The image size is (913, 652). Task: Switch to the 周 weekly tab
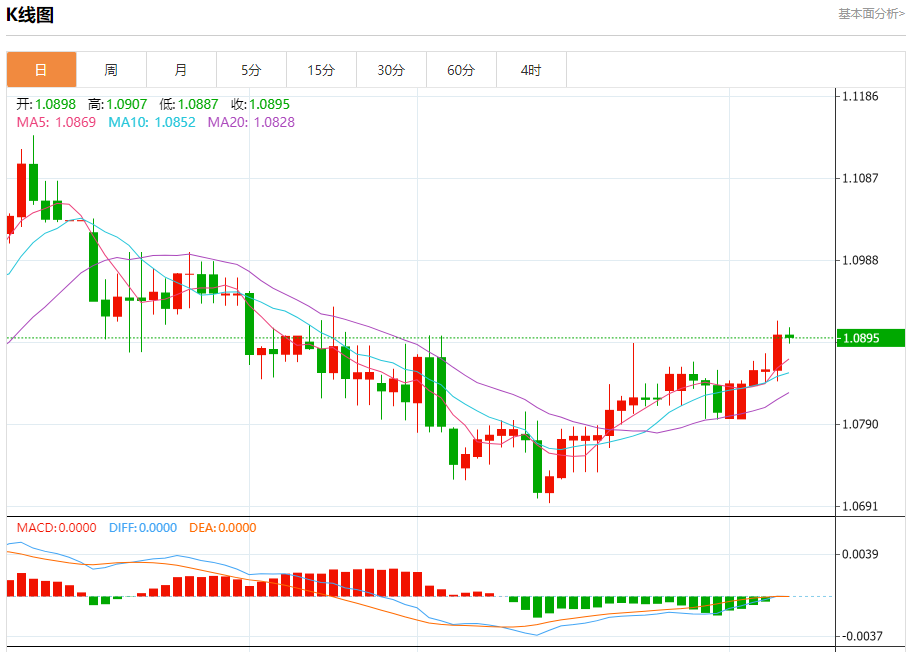pyautogui.click(x=111, y=70)
